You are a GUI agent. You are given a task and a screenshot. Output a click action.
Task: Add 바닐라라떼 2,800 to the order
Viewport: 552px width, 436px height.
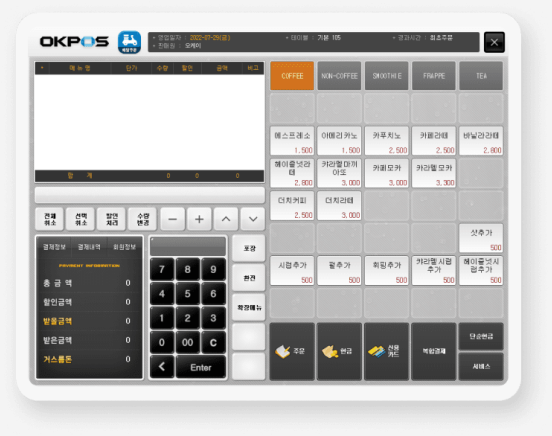481,141
